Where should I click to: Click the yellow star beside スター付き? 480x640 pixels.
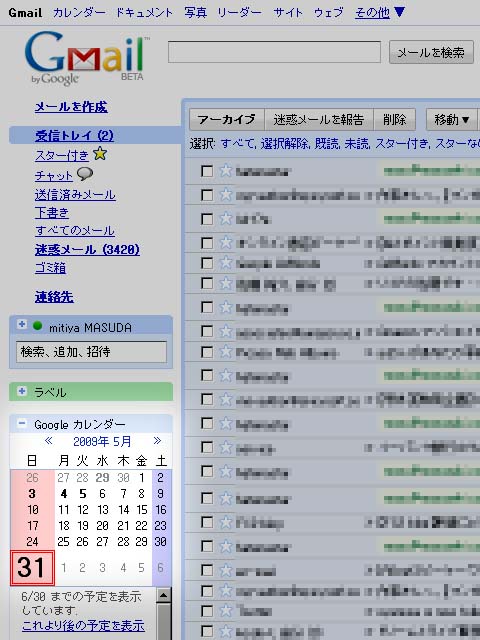(100, 154)
